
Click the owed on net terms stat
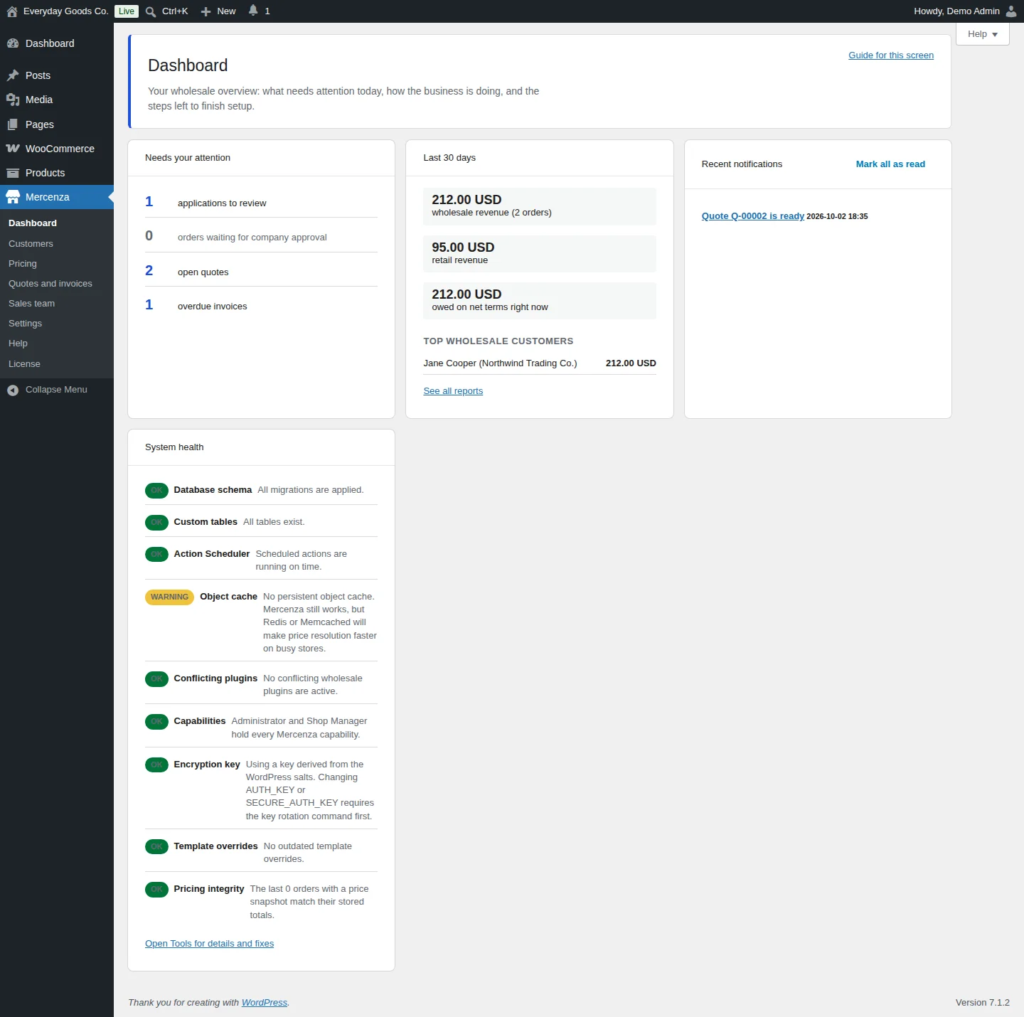coord(539,300)
